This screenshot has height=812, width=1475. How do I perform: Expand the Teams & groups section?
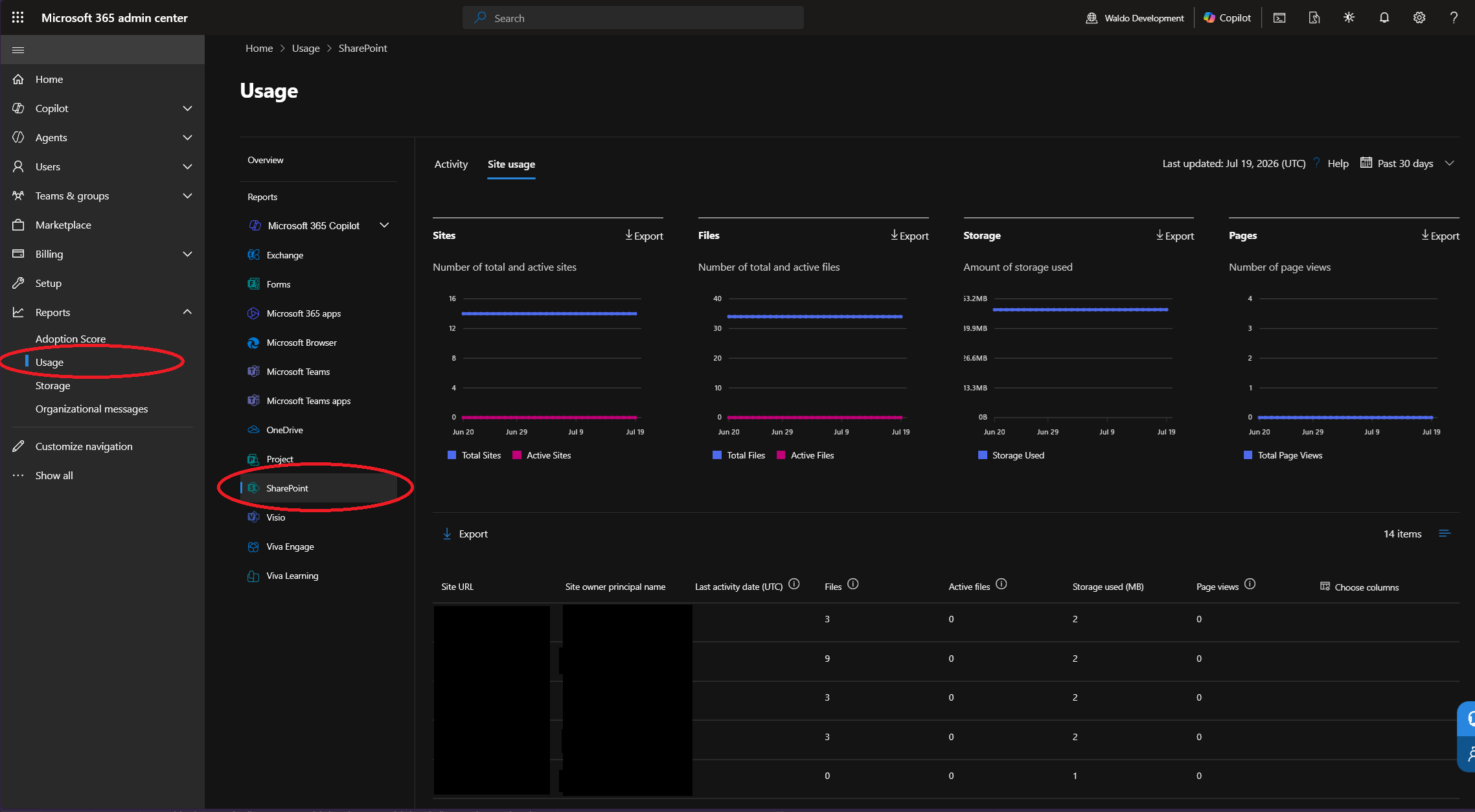click(187, 196)
